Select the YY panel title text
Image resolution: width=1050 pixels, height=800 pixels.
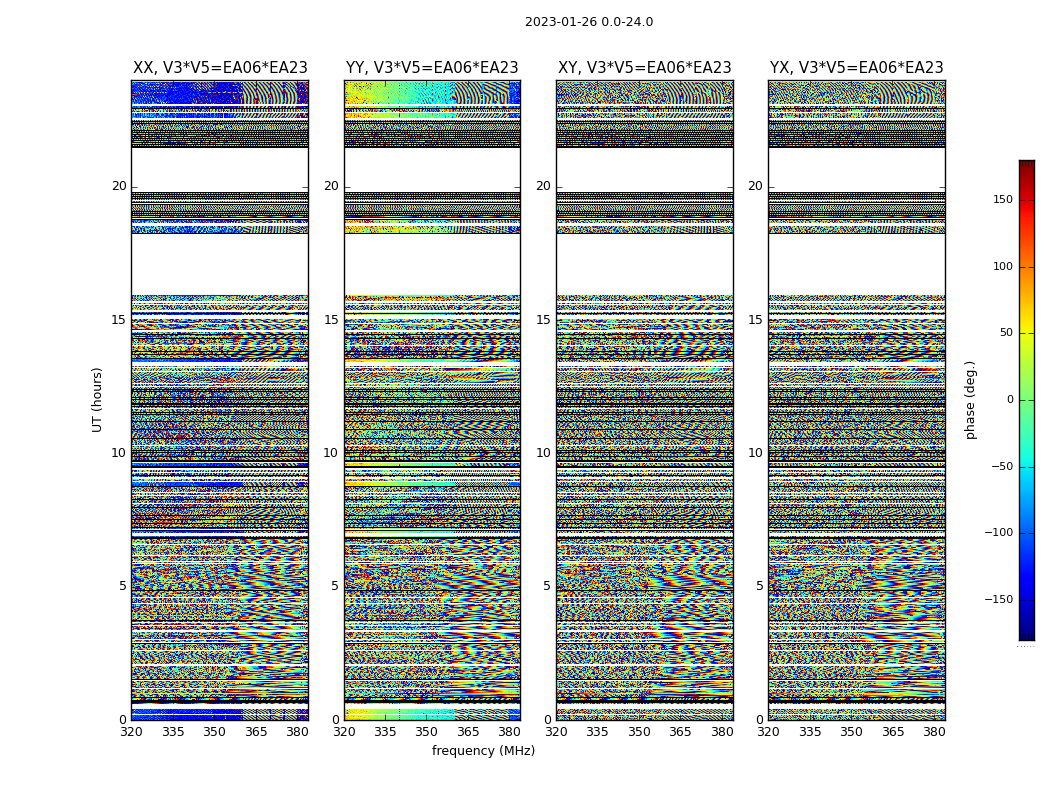(x=432, y=68)
